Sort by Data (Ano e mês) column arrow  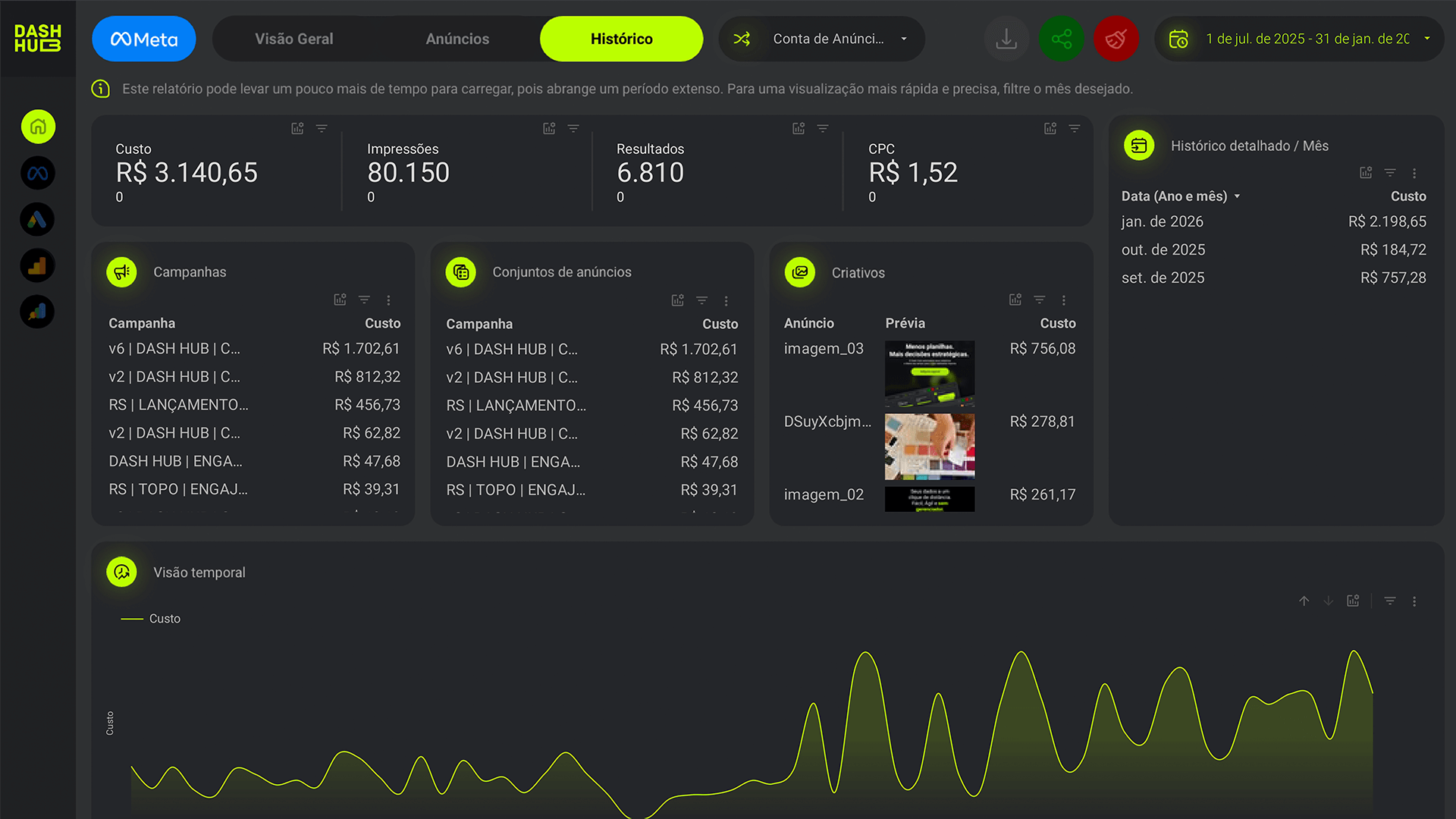pyautogui.click(x=1237, y=196)
